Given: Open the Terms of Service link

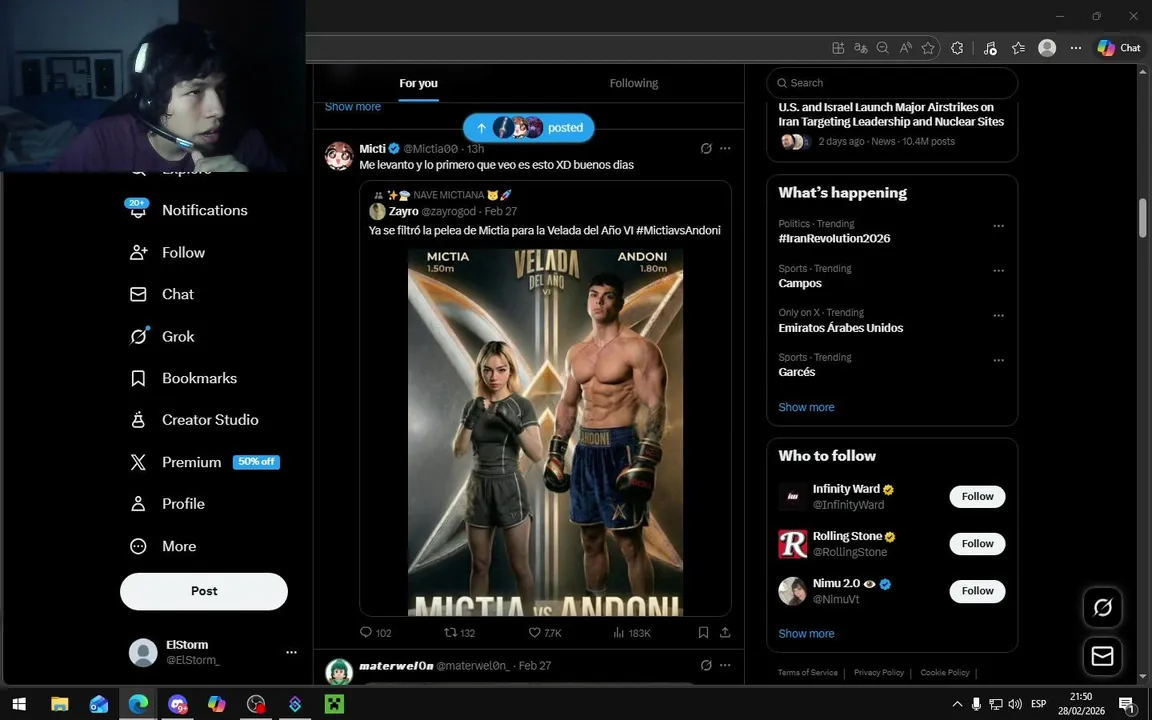Looking at the screenshot, I should [x=807, y=672].
